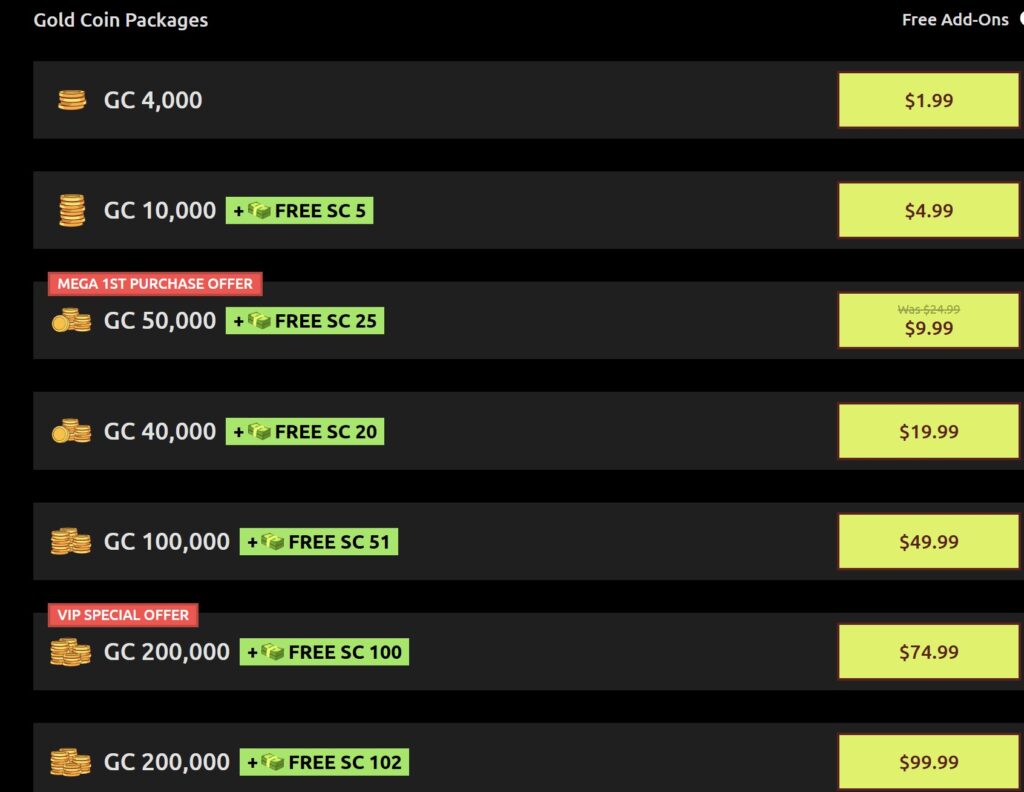This screenshot has width=1024, height=792.
Task: Purchase the $9.99 mega first offer
Action: (929, 320)
